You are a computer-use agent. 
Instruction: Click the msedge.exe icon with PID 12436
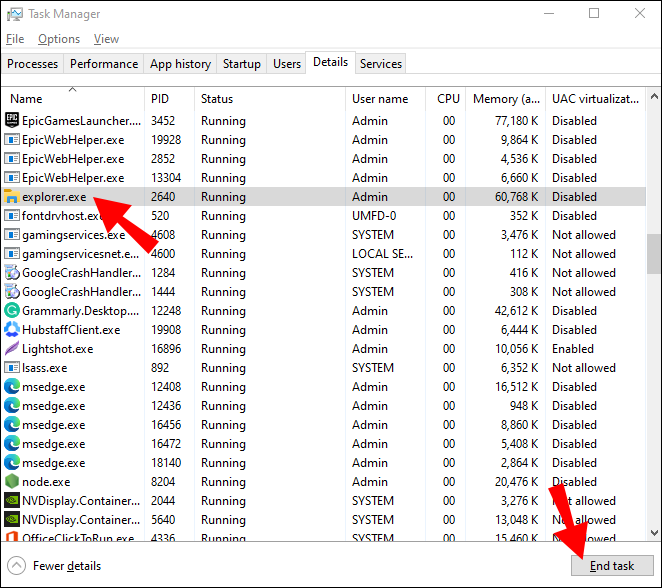click(12, 405)
